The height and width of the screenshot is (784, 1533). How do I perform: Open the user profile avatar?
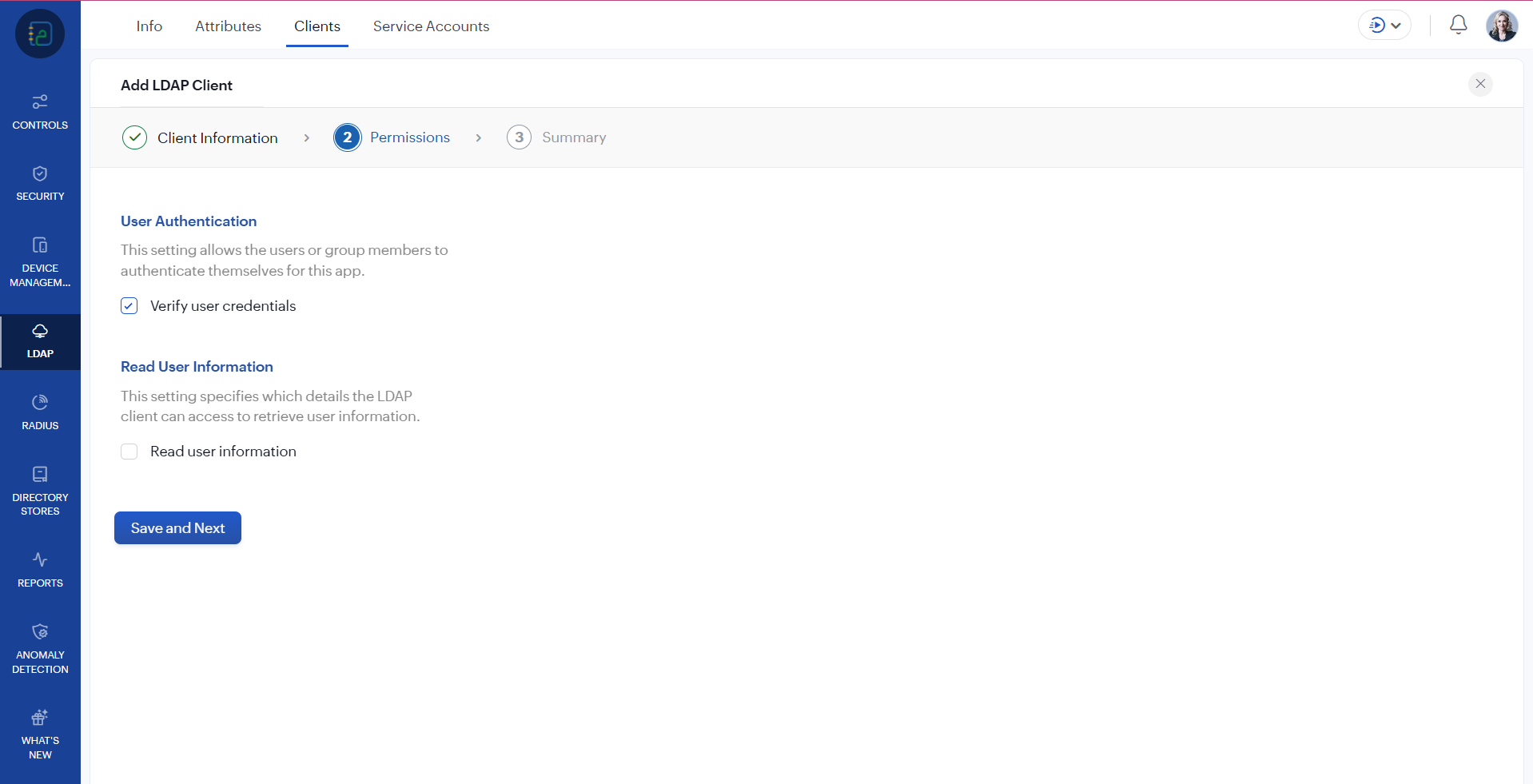pyautogui.click(x=1502, y=26)
